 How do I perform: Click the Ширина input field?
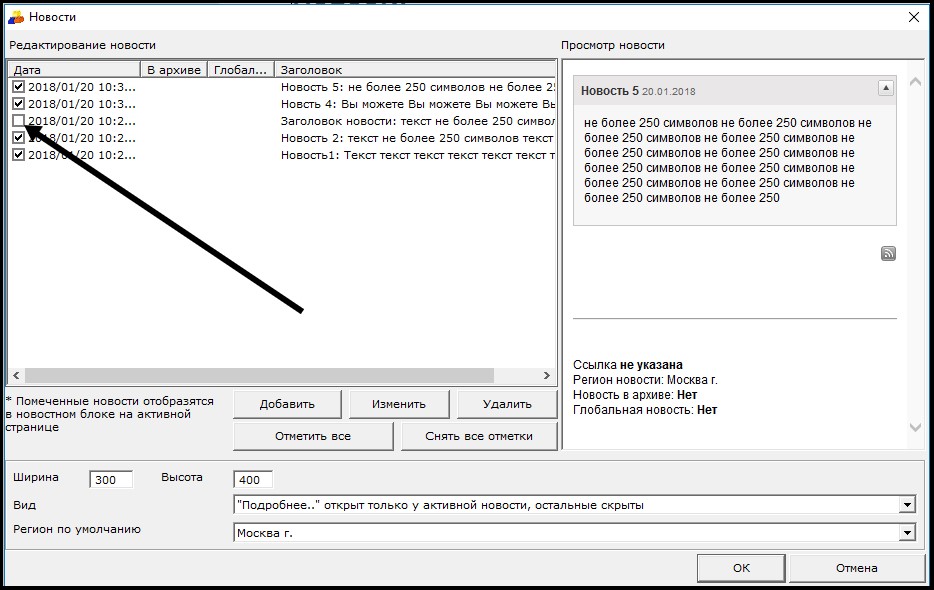pyautogui.click(x=110, y=480)
